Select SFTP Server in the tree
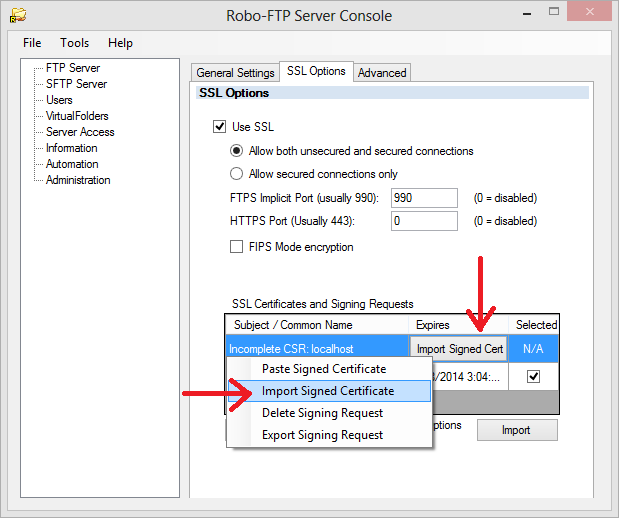 pyautogui.click(x=76, y=84)
